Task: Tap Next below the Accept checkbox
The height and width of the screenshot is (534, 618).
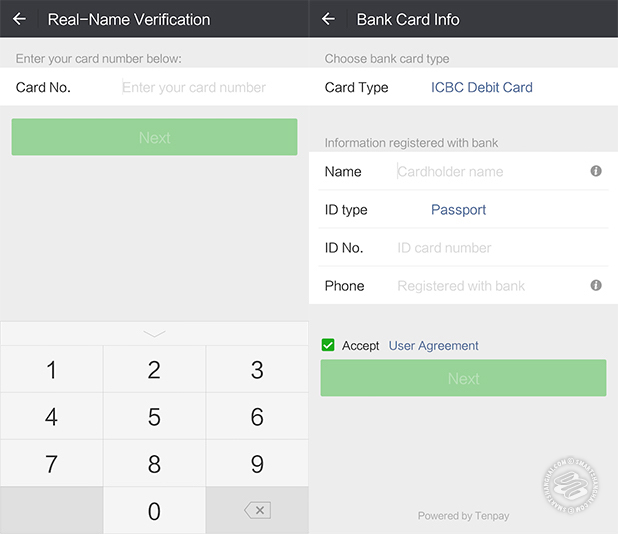Action: 463,378
